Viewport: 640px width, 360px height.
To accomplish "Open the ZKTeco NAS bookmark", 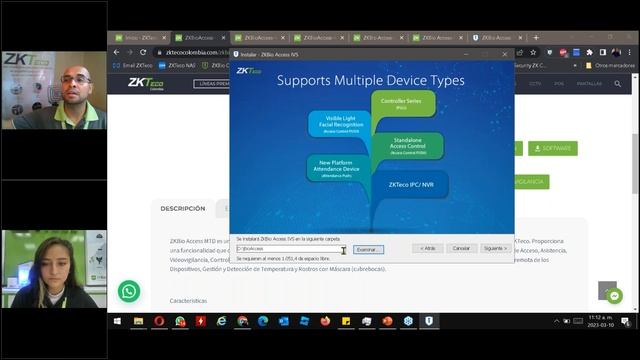I will click(177, 65).
